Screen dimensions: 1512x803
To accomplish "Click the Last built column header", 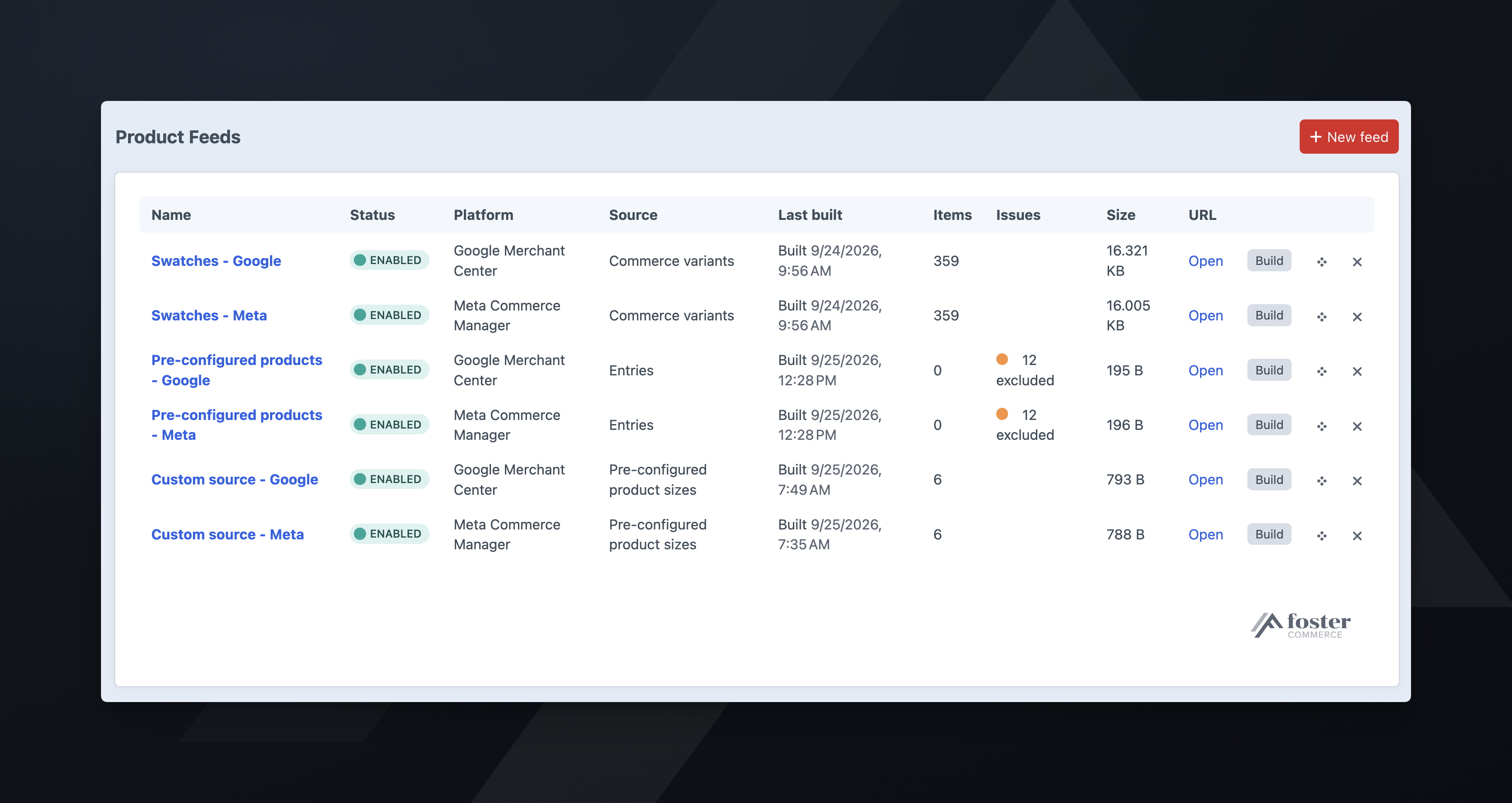I will click(810, 214).
